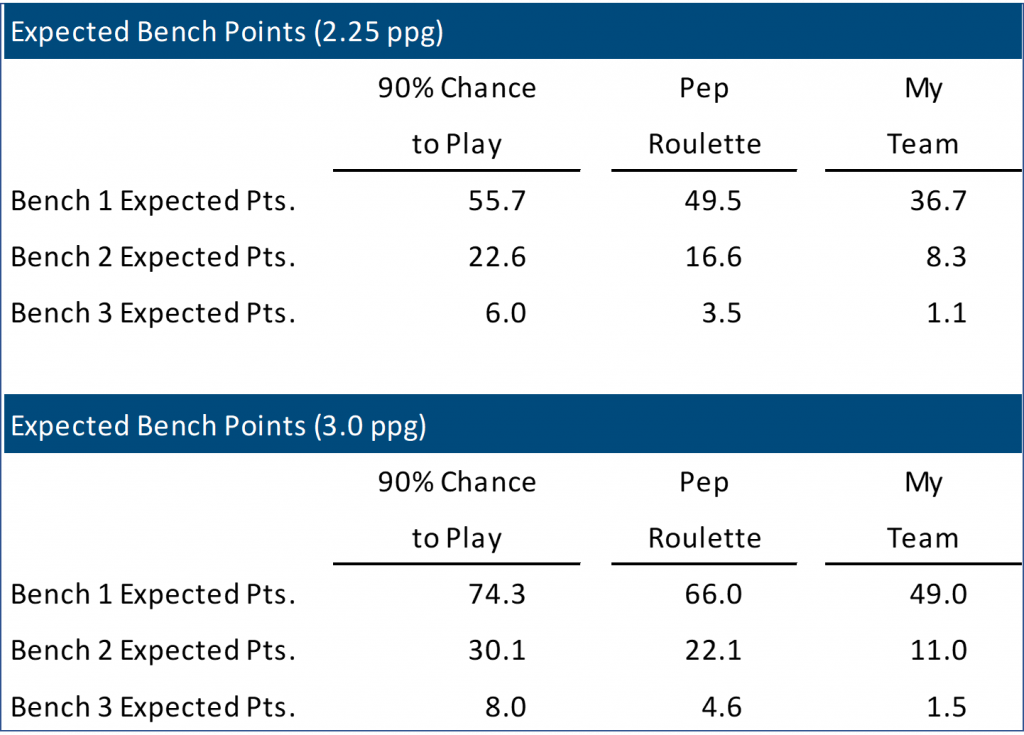Select the Expected Bench Points (3.0 ppg) header
1024x735 pixels.
pos(218,427)
